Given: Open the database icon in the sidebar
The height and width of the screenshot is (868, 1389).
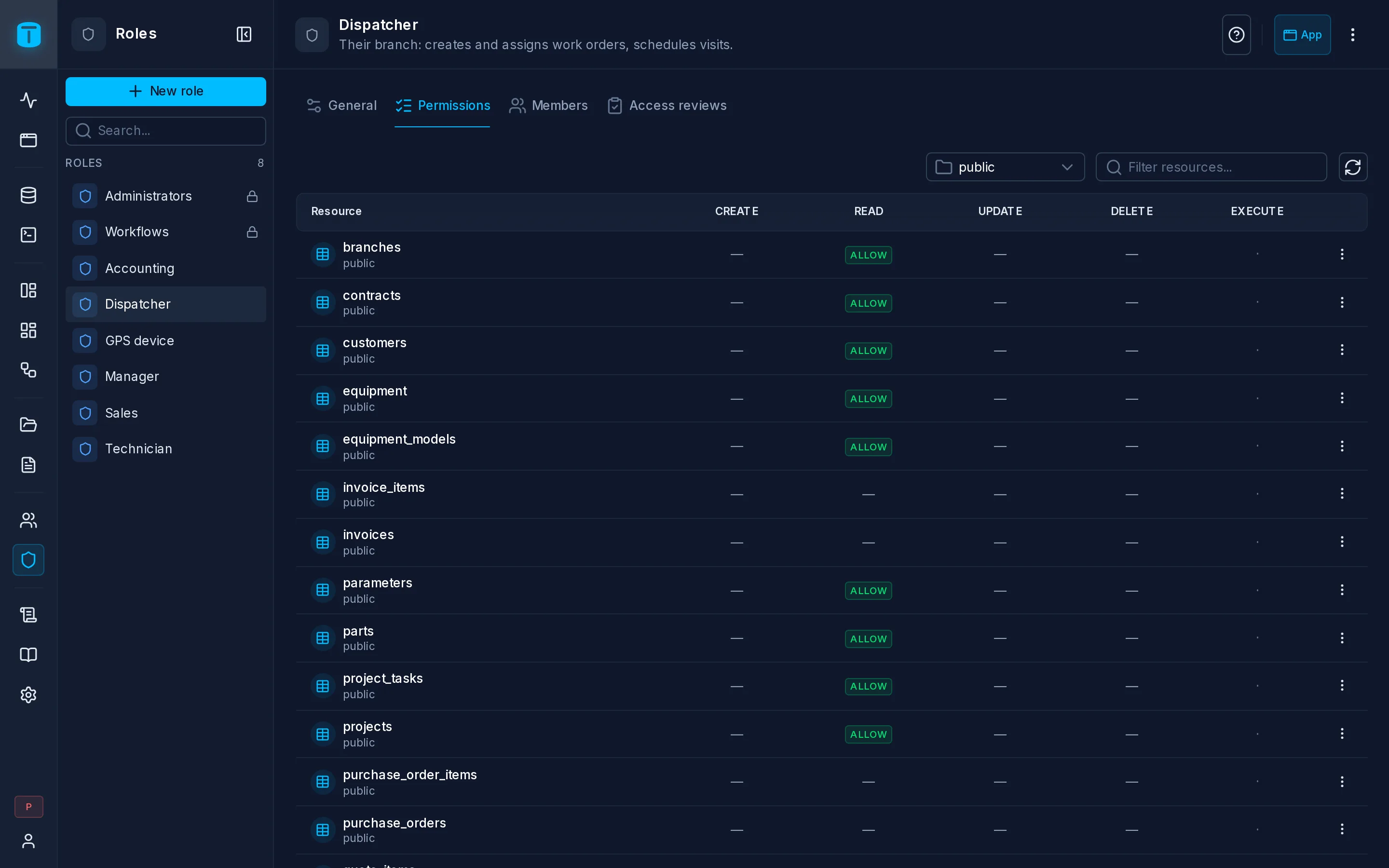Looking at the screenshot, I should (x=28, y=195).
